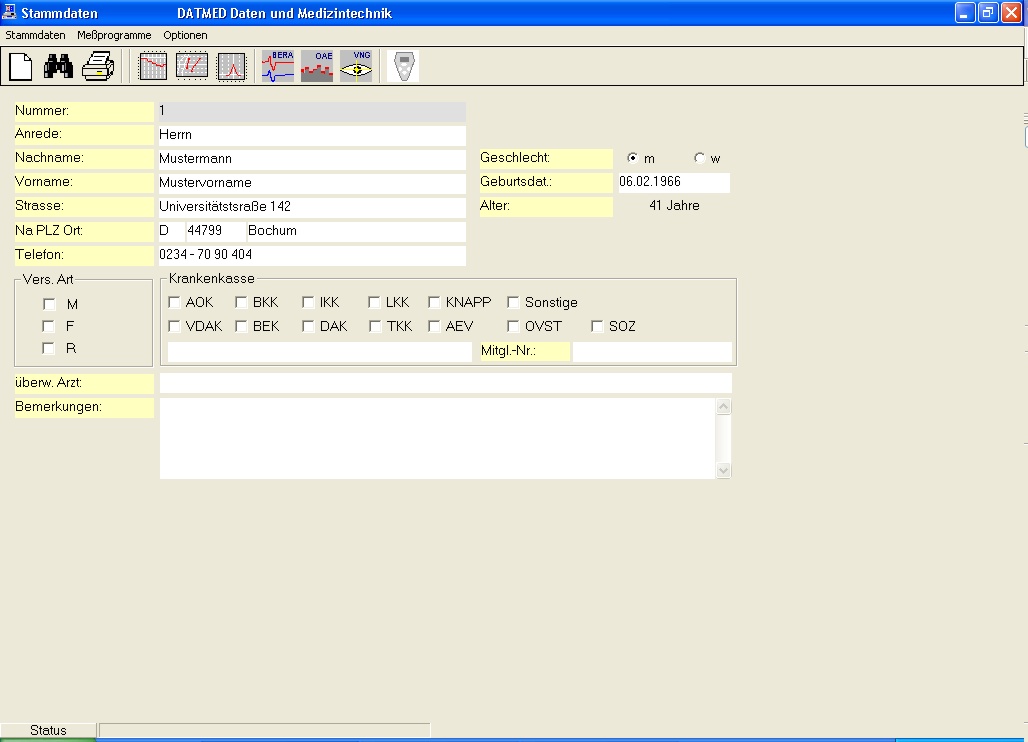Tick the LKK checkbox
Screen dimensions: 1028x742
click(374, 302)
